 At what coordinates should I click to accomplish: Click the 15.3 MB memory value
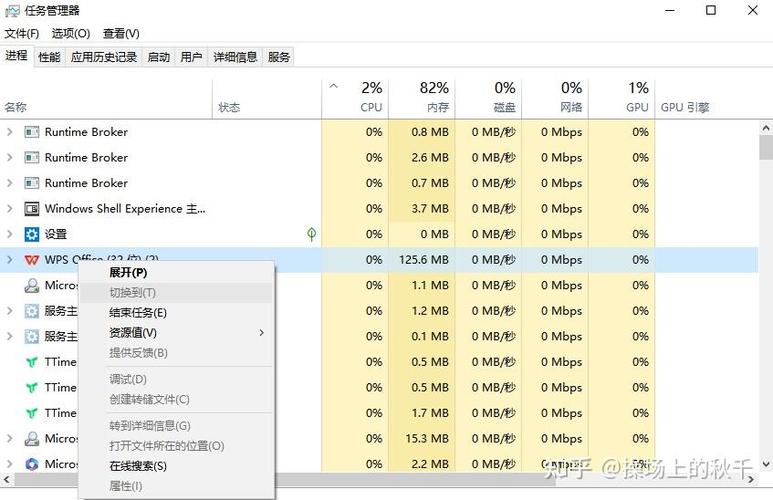coord(427,439)
